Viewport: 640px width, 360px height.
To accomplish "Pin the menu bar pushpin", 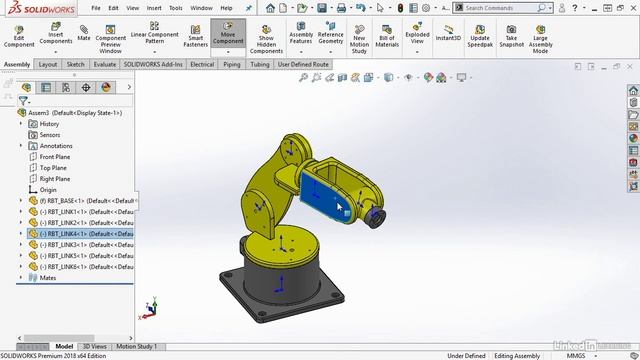I will (249, 8).
